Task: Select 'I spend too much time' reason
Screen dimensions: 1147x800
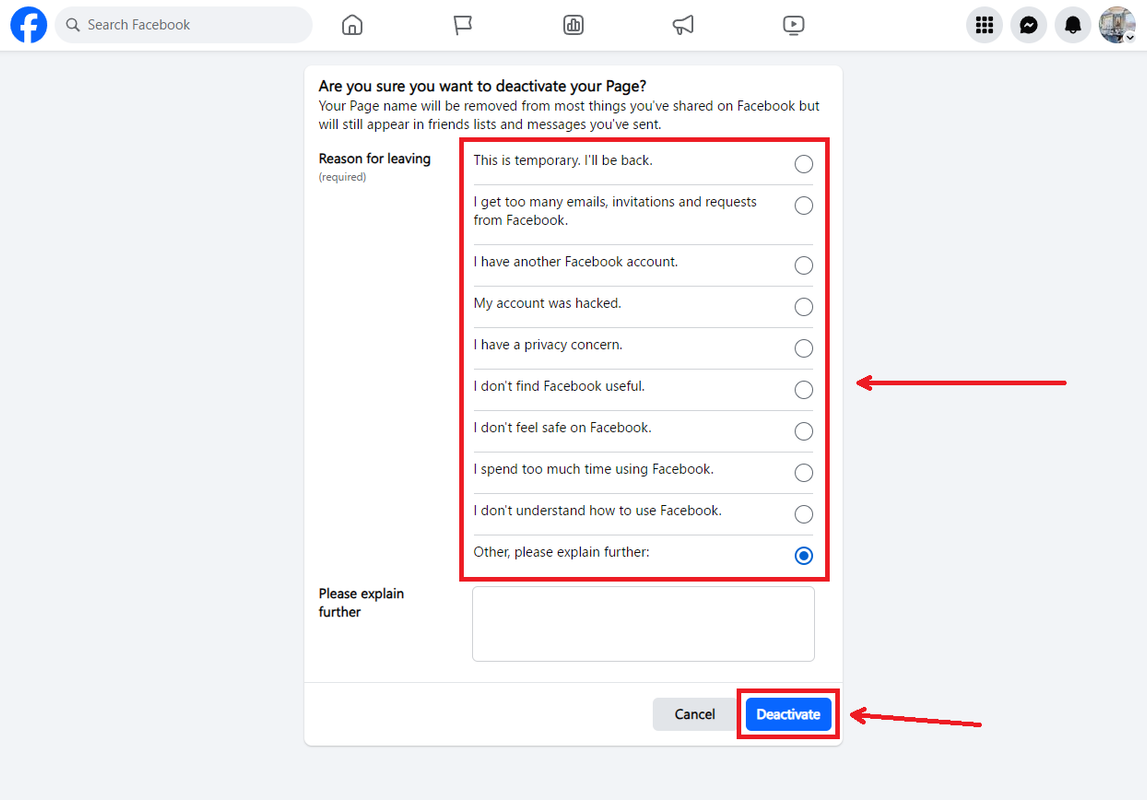Action: [803, 472]
